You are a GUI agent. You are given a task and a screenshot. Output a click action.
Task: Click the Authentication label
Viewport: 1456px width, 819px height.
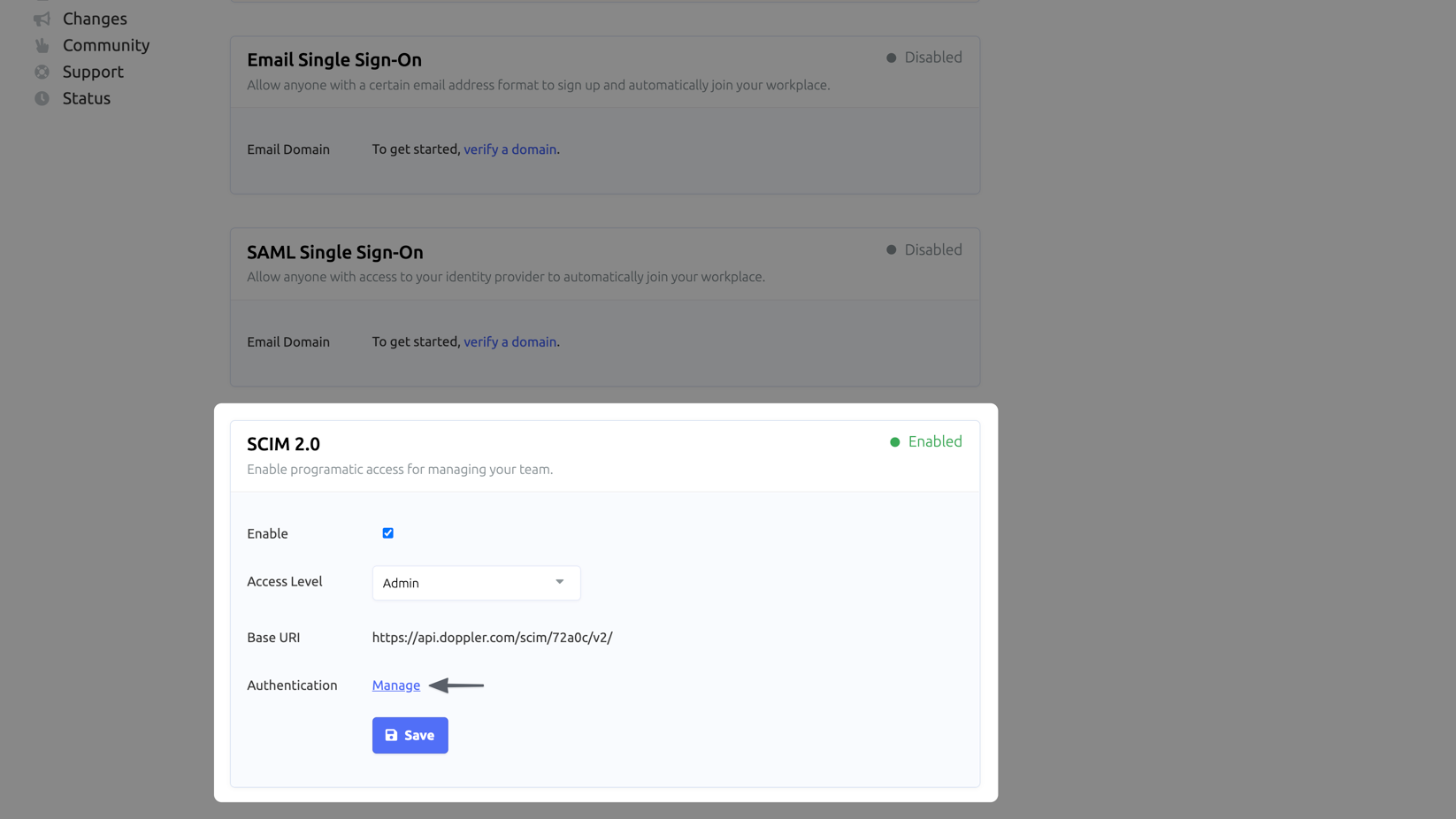click(x=292, y=685)
